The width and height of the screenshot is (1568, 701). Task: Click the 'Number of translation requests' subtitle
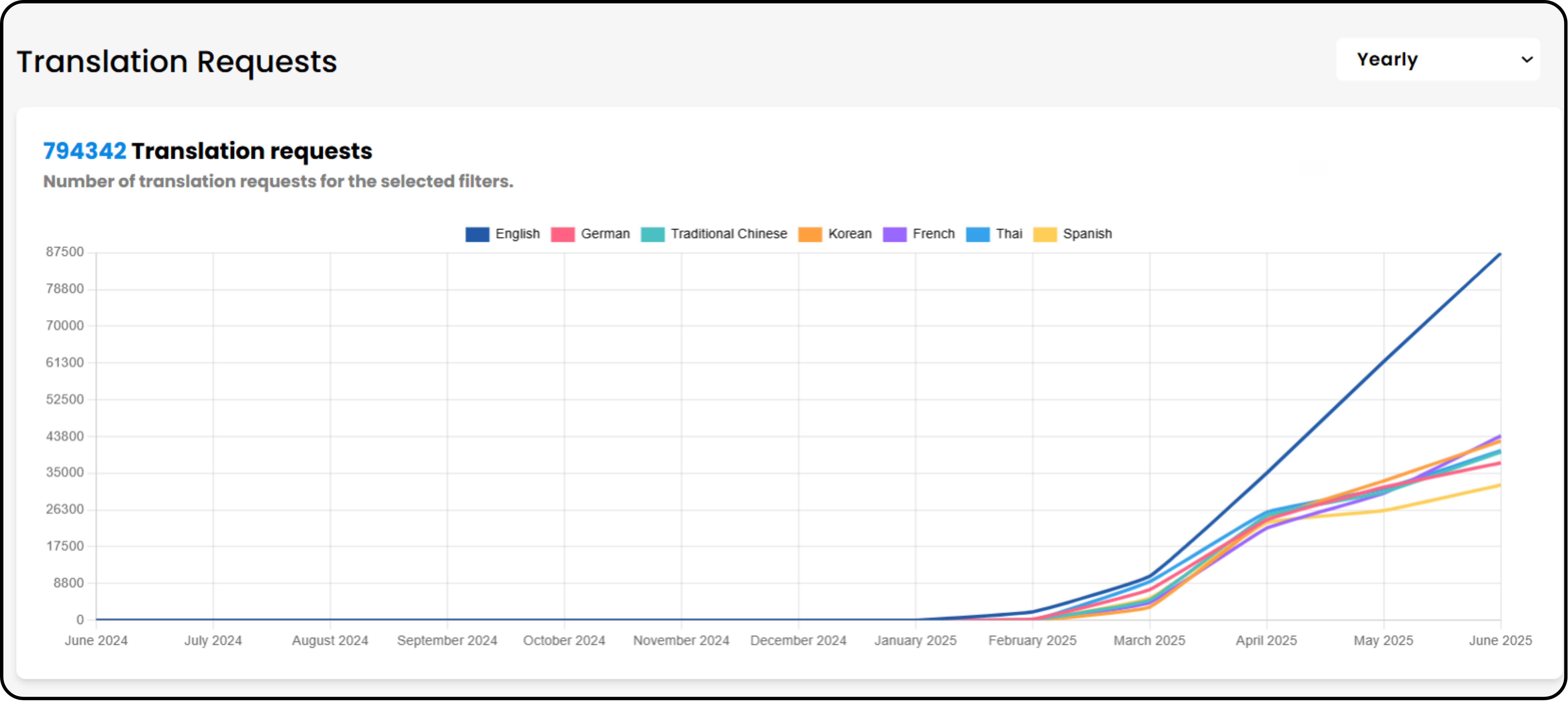(x=278, y=182)
